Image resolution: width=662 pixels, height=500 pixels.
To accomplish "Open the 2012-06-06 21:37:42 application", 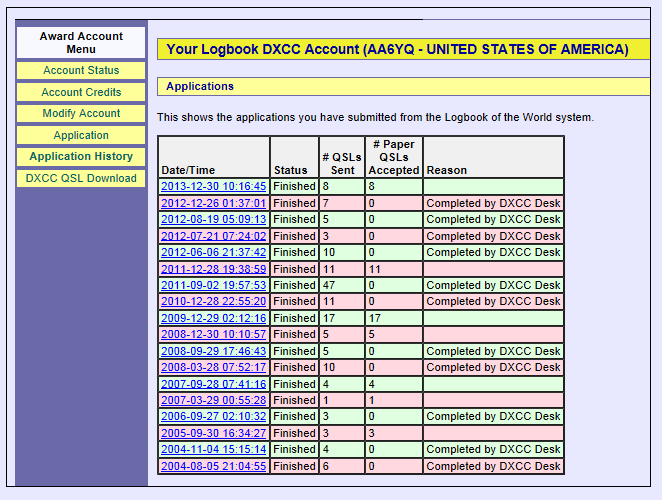I will (x=214, y=252).
